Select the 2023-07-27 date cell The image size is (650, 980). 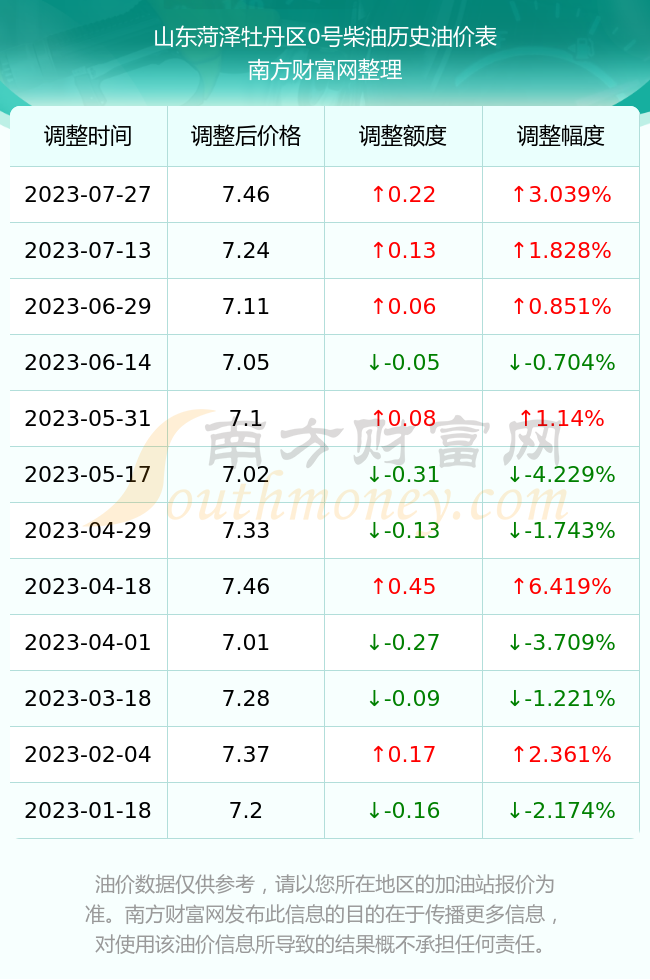(x=88, y=194)
